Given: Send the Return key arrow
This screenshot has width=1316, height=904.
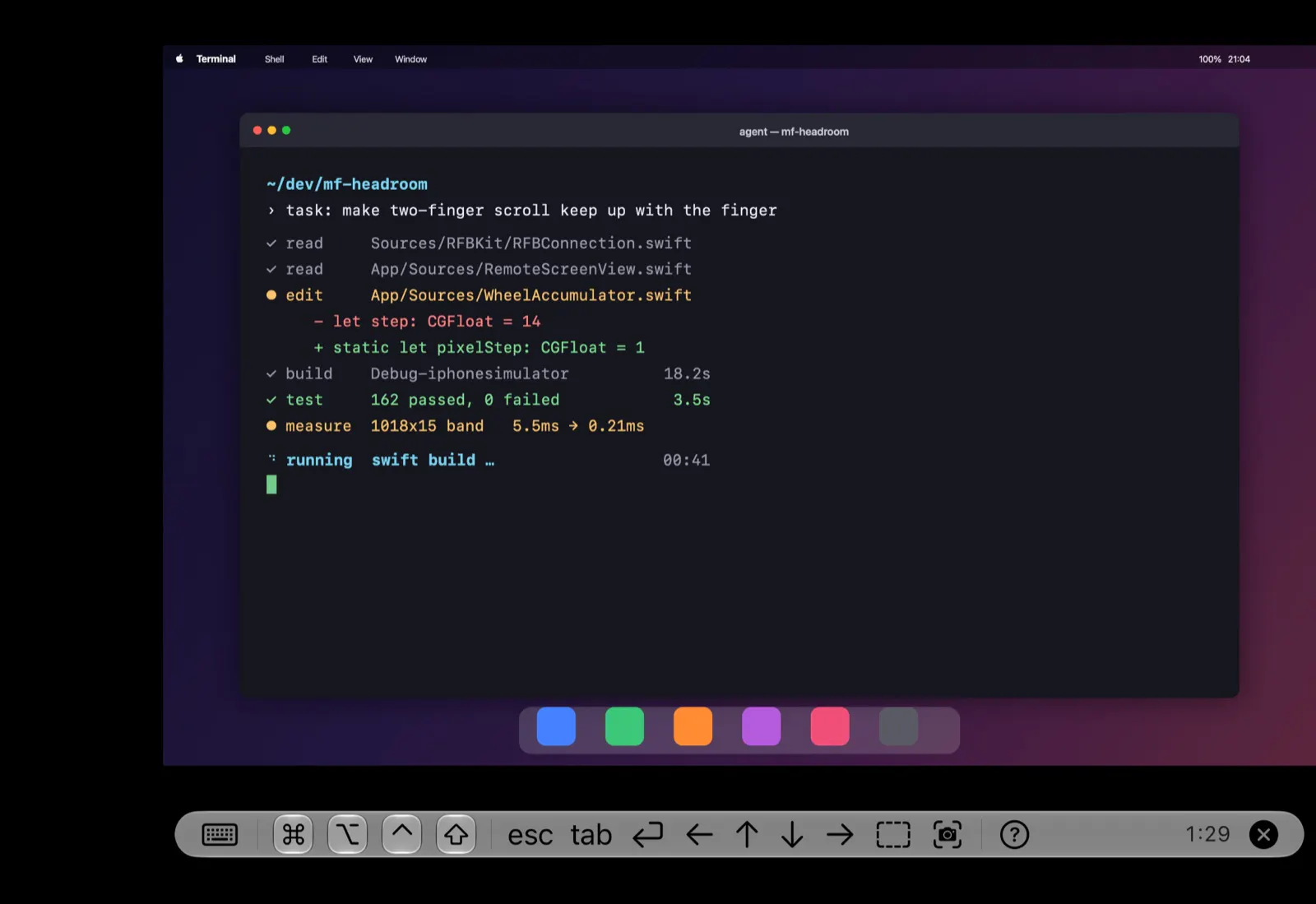Looking at the screenshot, I should (648, 835).
